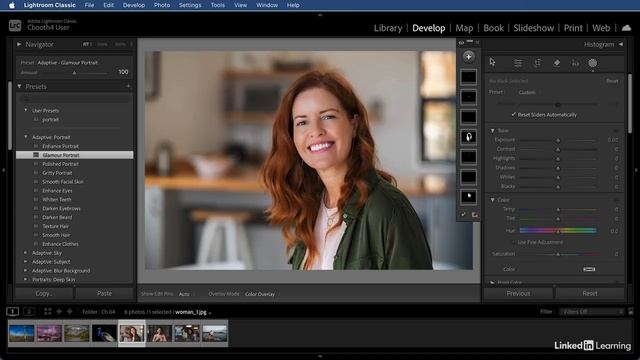Click the cloud sync status icon

tap(626, 28)
